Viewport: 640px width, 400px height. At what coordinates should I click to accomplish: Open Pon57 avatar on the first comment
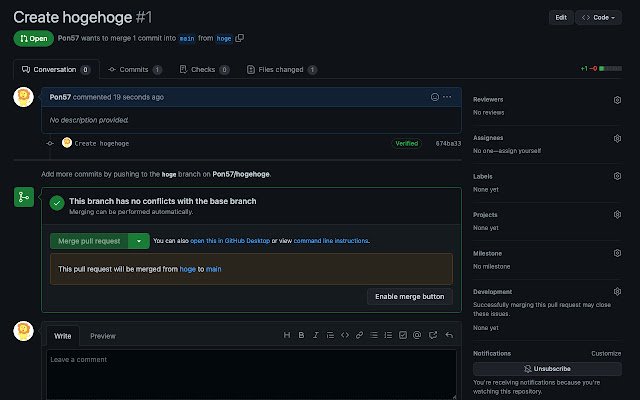(x=23, y=97)
